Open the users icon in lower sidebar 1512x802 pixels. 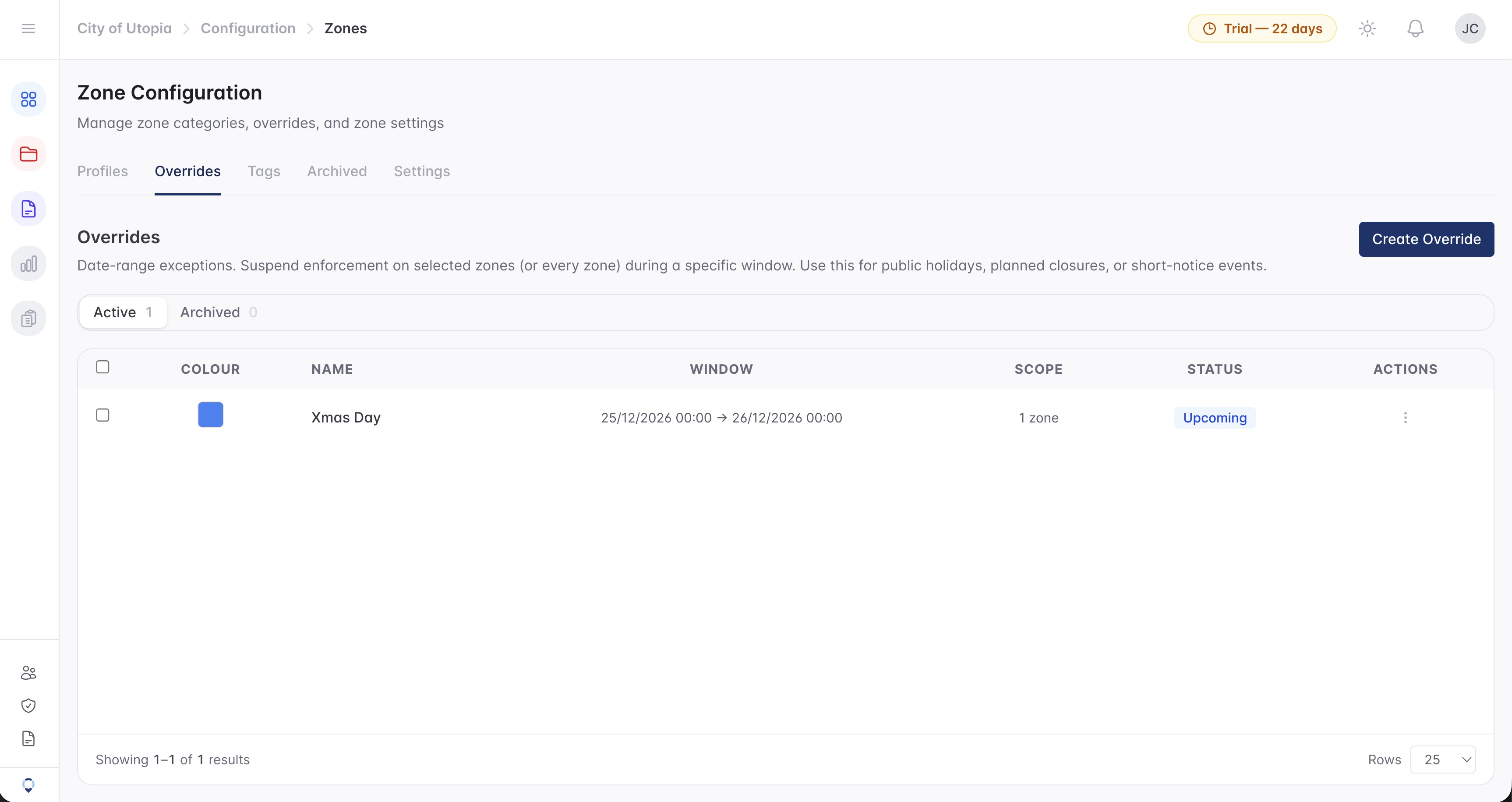coord(28,672)
